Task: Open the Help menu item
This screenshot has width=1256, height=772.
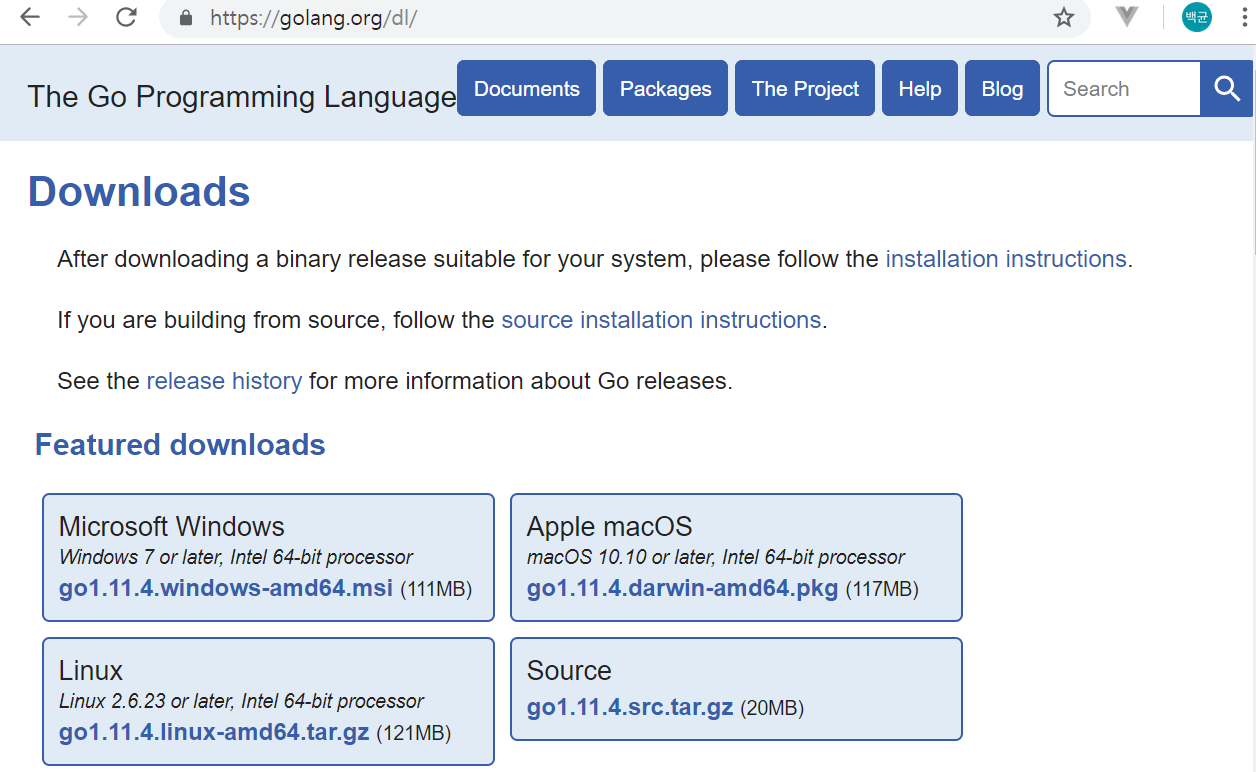Action: 920,89
